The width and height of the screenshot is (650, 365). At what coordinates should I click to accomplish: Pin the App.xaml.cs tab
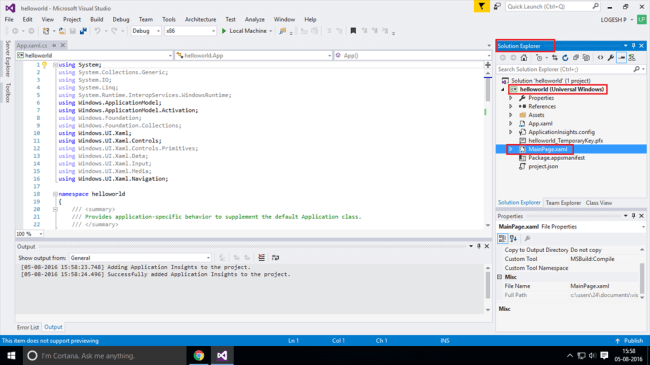[54, 45]
